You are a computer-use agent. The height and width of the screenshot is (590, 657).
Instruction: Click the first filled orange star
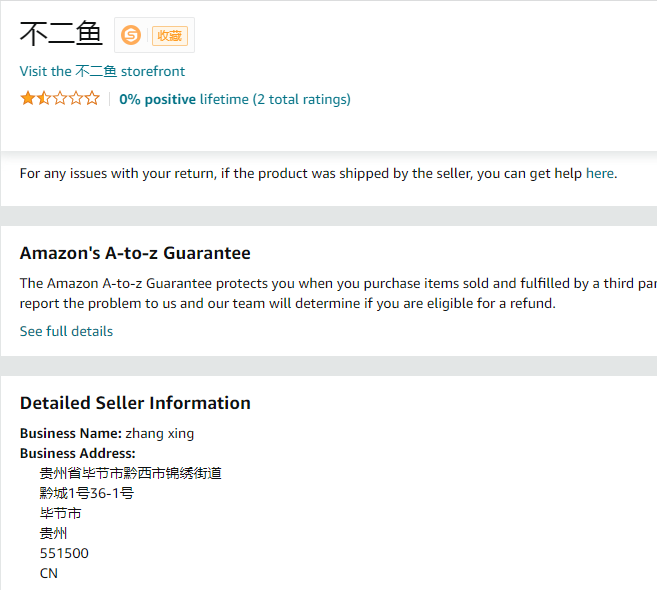pos(27,98)
